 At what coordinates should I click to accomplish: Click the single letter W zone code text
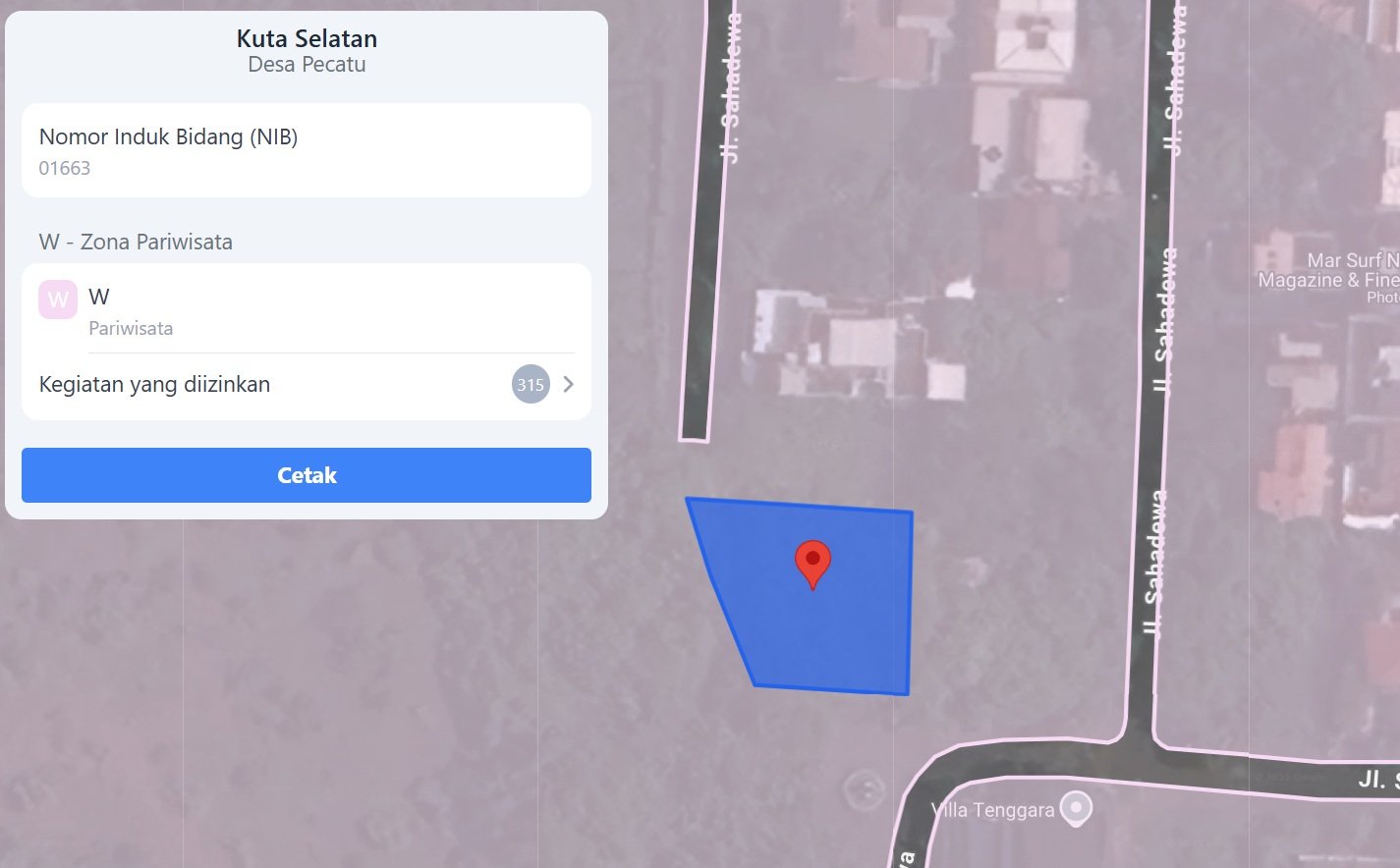(x=99, y=297)
